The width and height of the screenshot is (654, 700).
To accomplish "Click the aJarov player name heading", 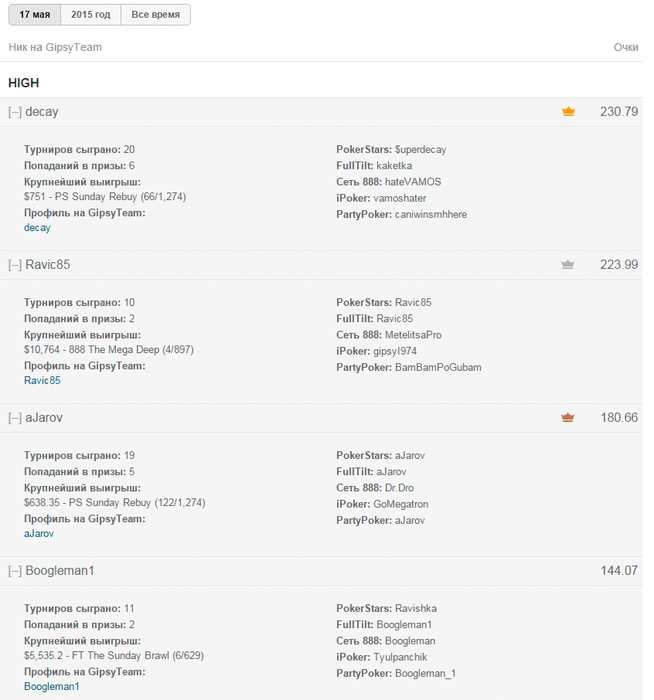I will coord(44,418).
